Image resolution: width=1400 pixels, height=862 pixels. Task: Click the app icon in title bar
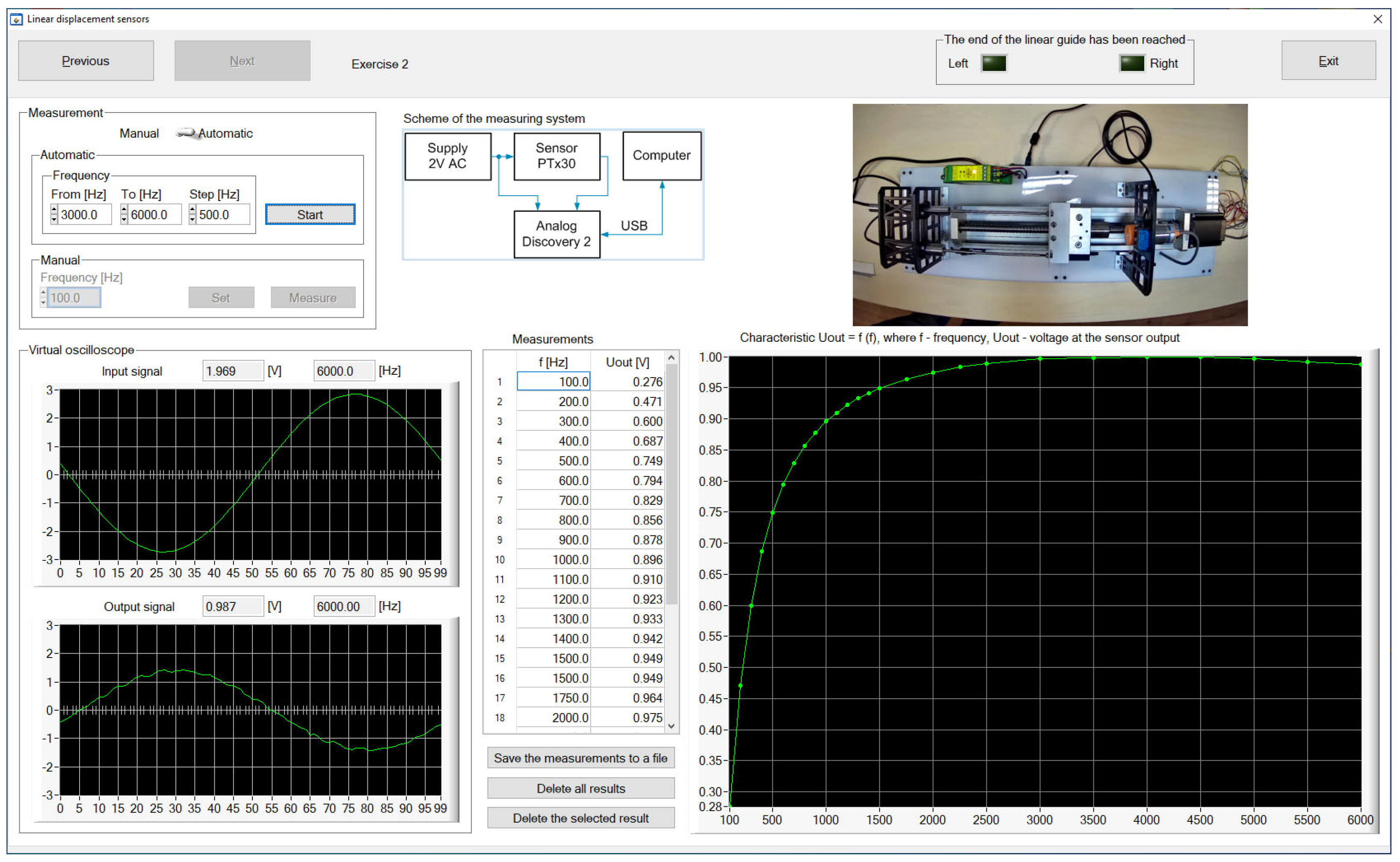17,19
